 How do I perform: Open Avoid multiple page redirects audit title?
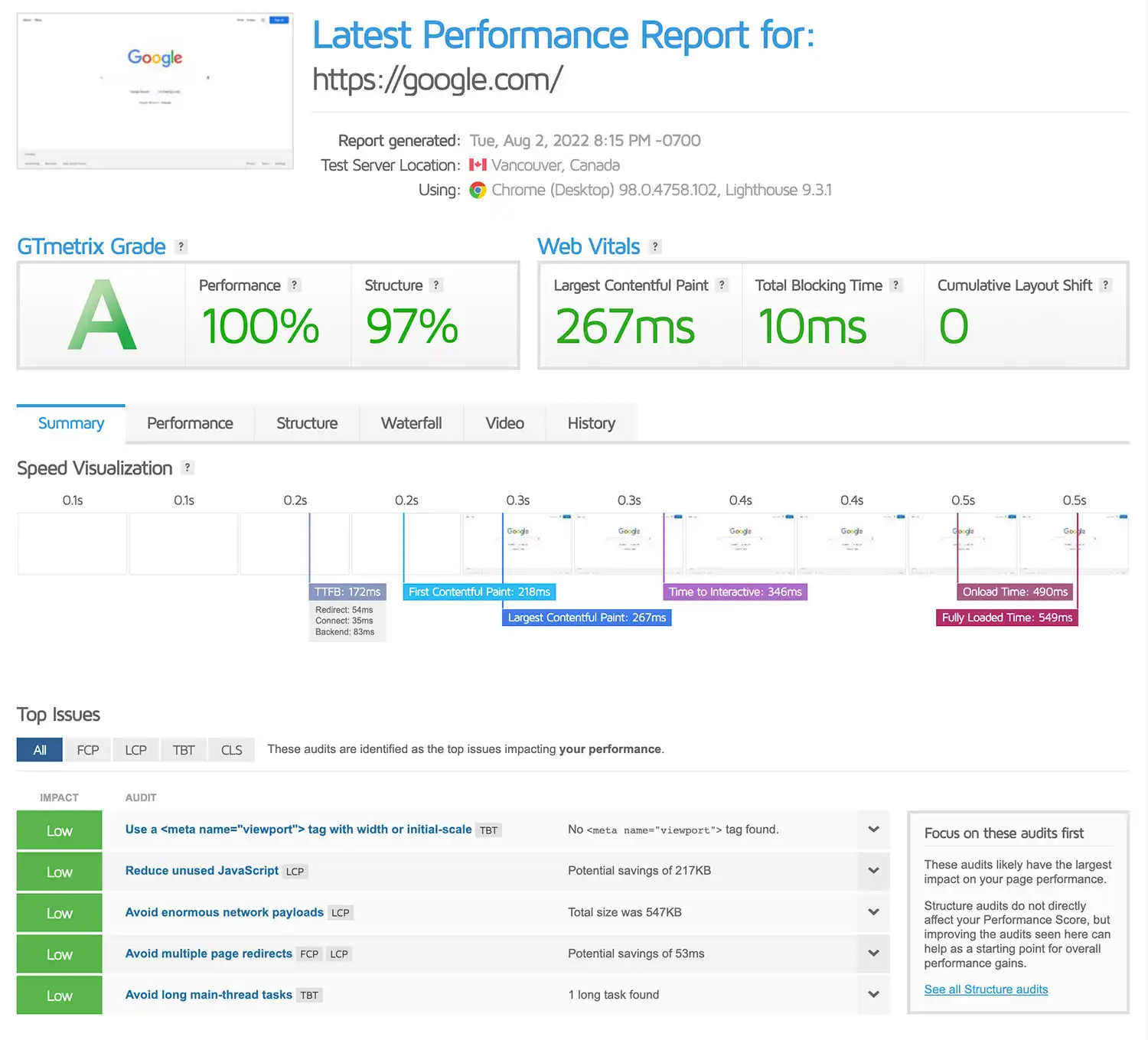209,954
